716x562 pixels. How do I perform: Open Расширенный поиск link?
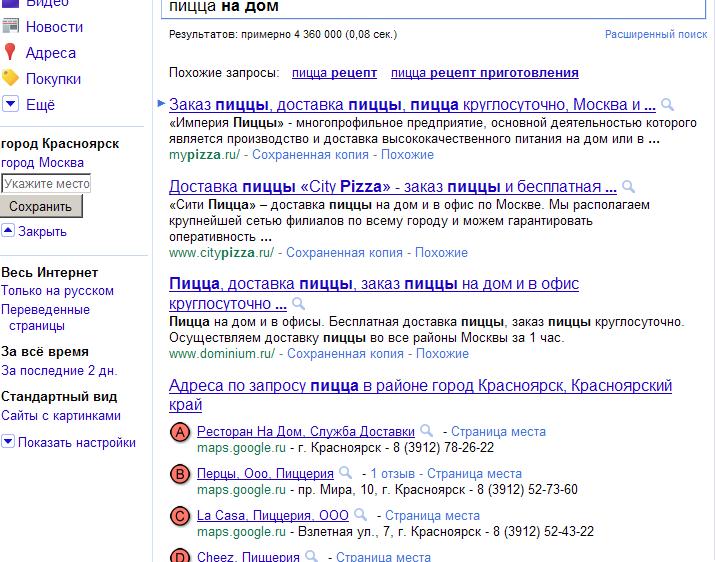click(656, 34)
